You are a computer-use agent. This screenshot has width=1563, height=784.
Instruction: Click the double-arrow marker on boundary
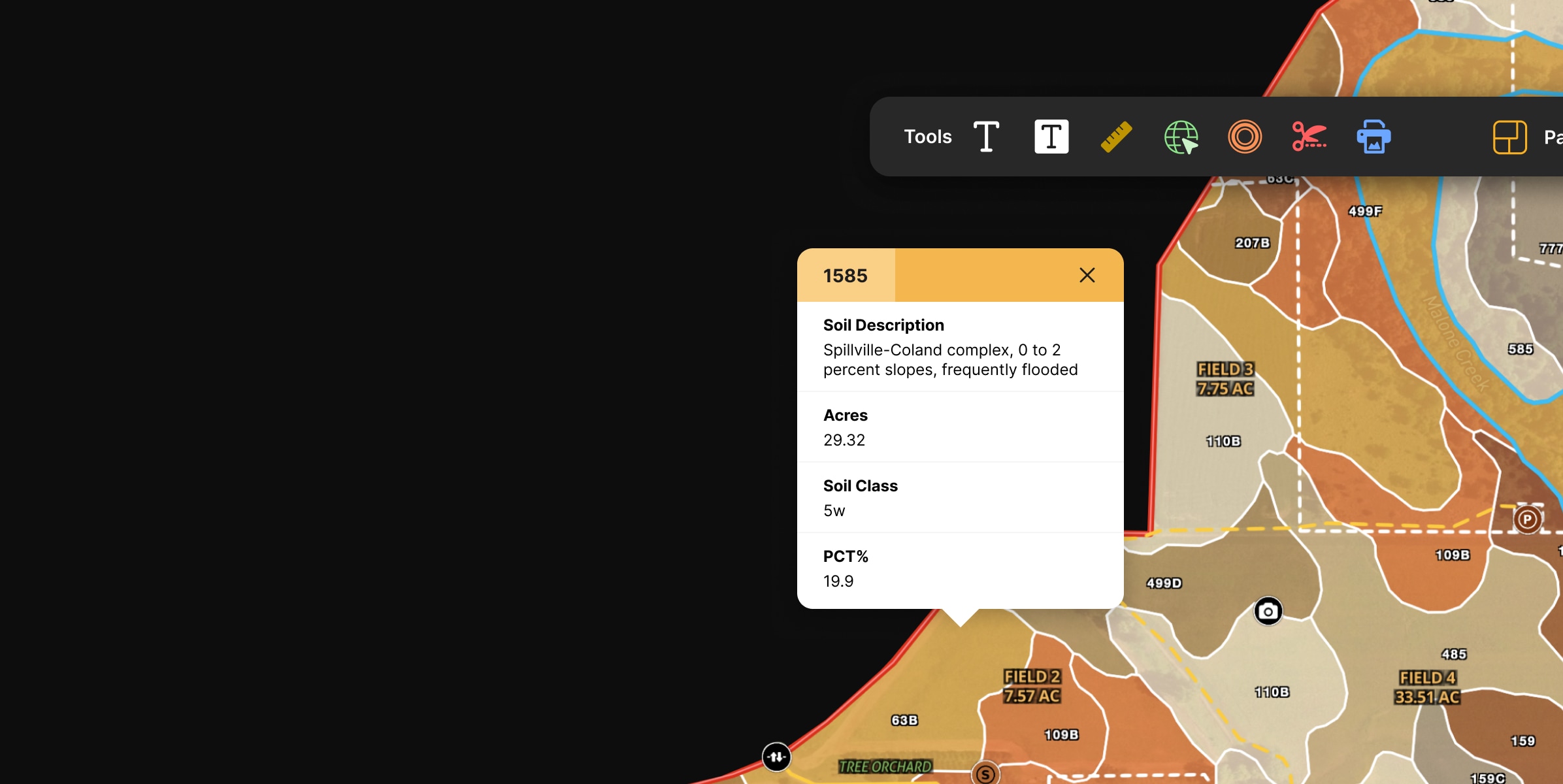click(x=776, y=757)
